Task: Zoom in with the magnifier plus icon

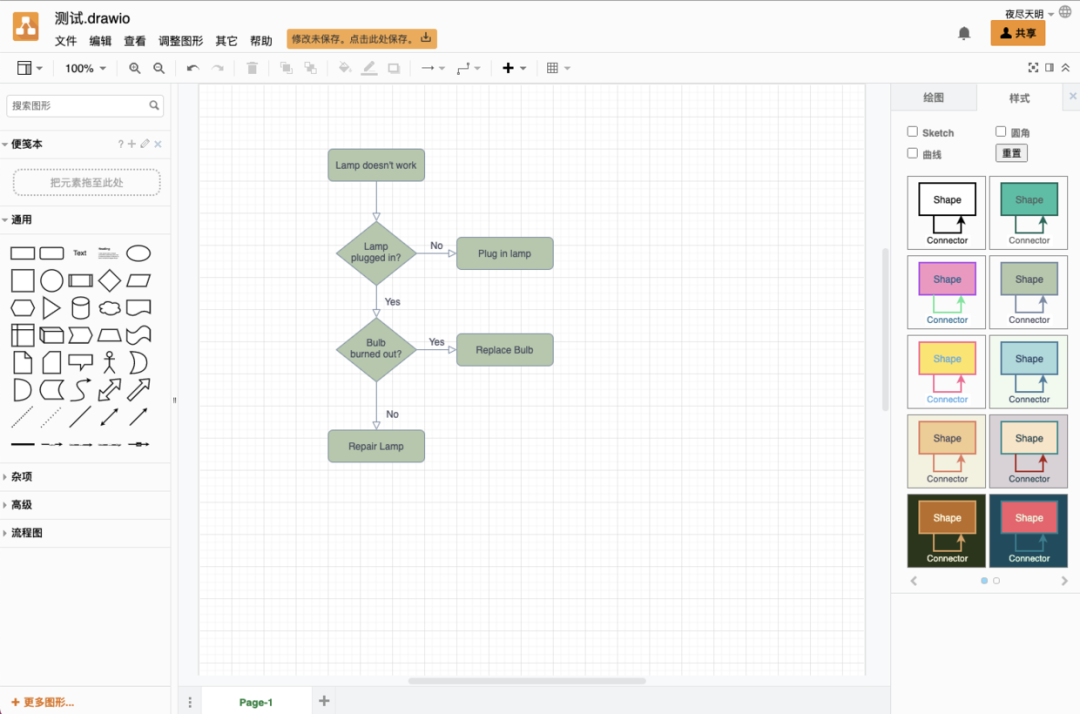Action: pos(135,68)
